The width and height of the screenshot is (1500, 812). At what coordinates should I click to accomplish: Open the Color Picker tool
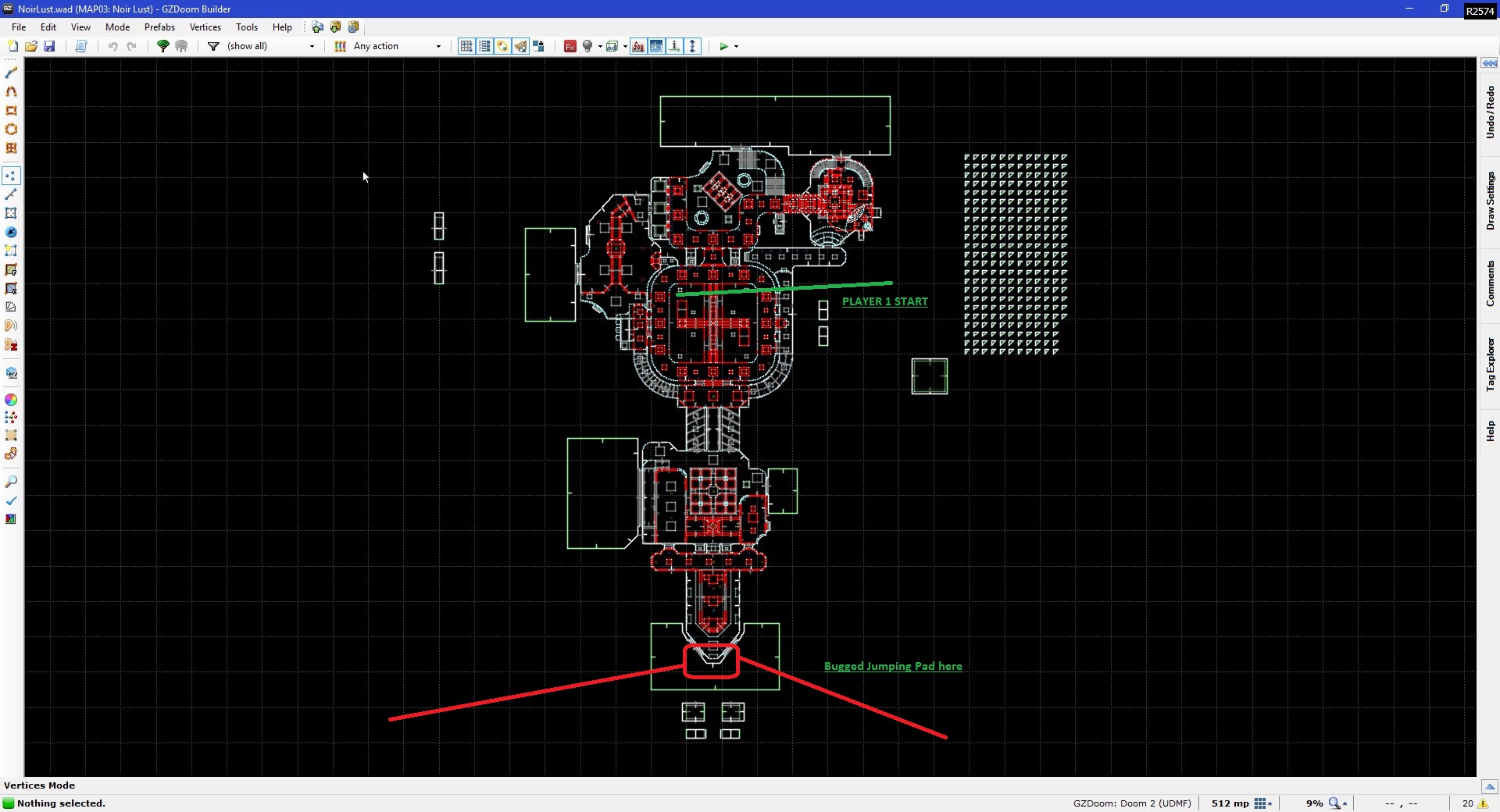[x=11, y=400]
